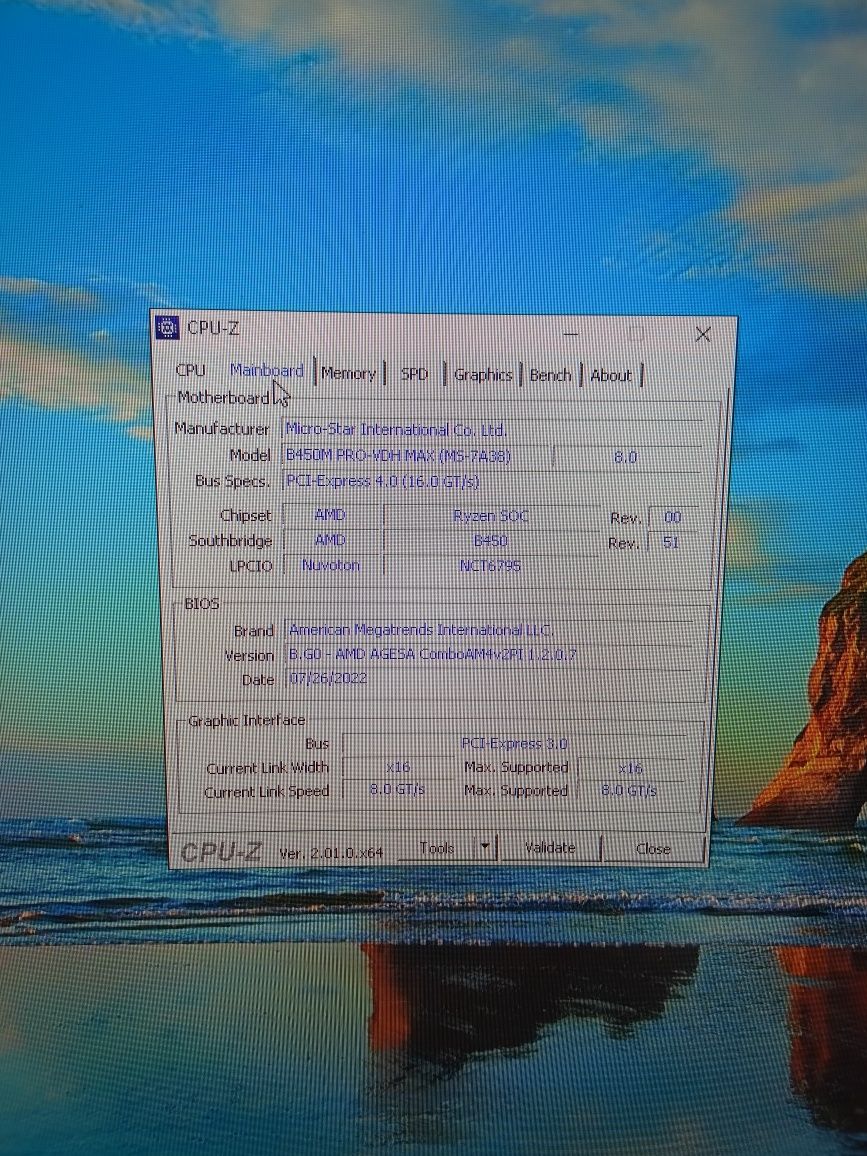The height and width of the screenshot is (1156, 867).
Task: Minimize the CPU-Z window
Action: coord(571,334)
